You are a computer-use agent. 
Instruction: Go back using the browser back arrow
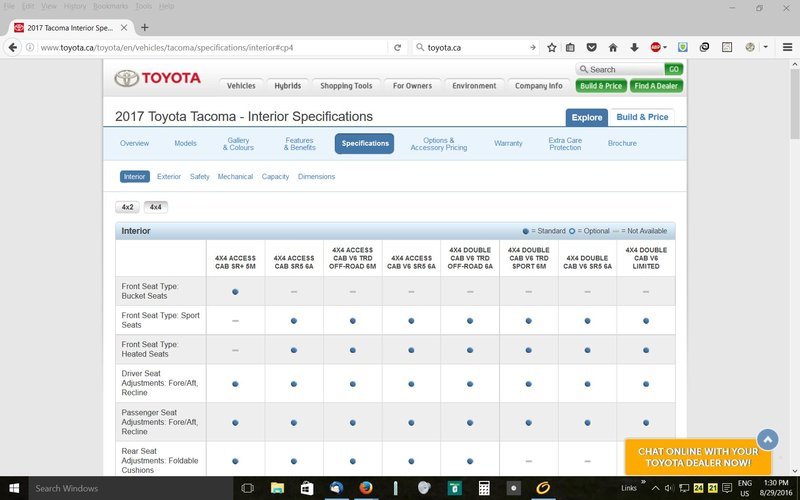click(12, 47)
